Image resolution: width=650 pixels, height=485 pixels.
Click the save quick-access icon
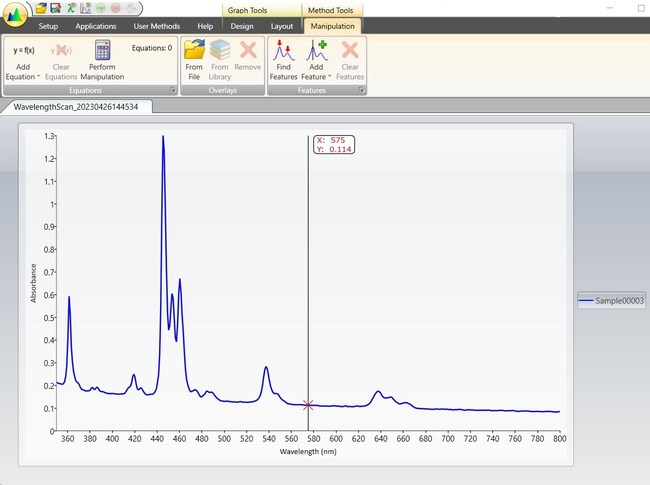(56, 8)
